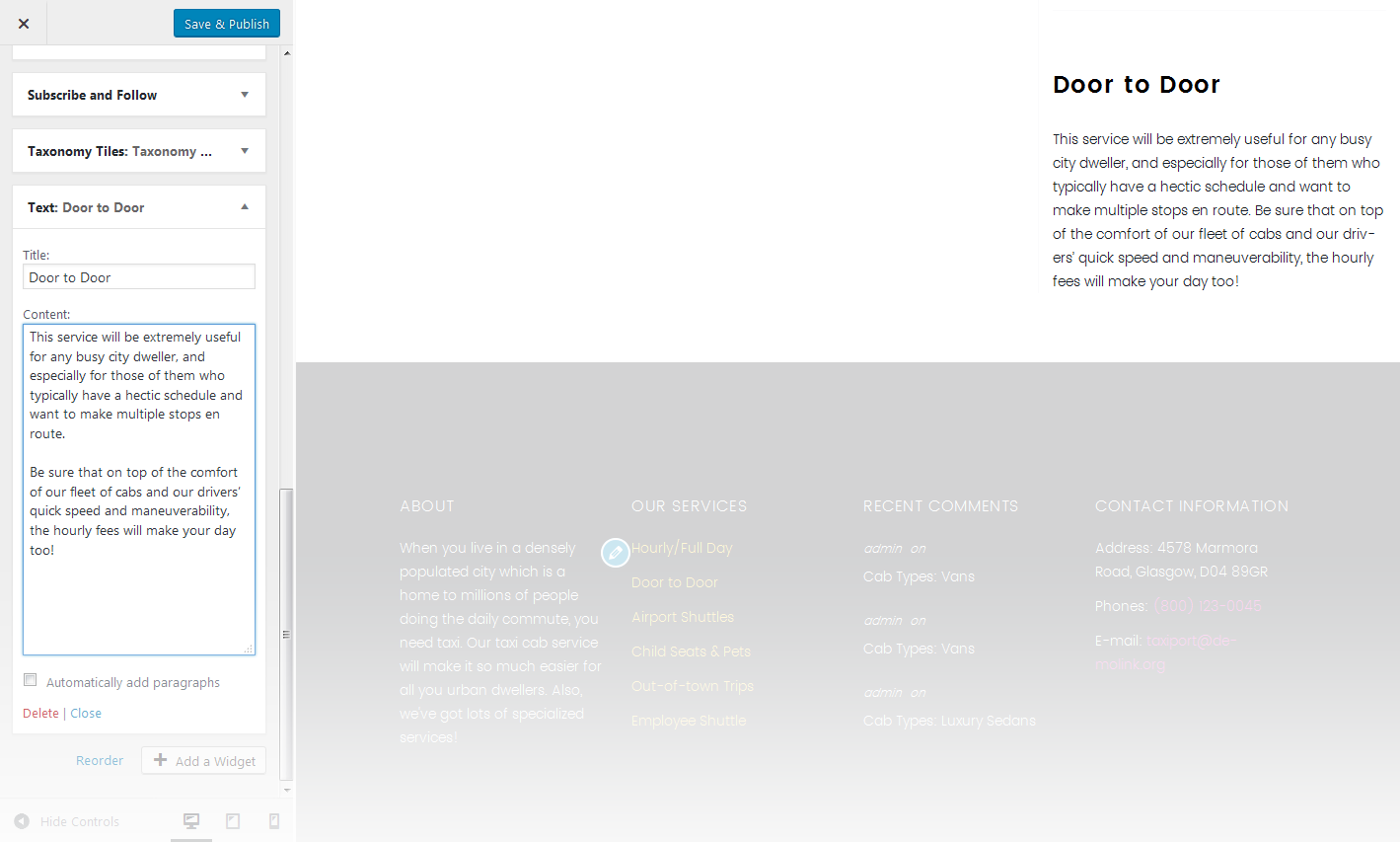Click inside the Title input field
The width and height of the screenshot is (1400, 842).
click(138, 276)
